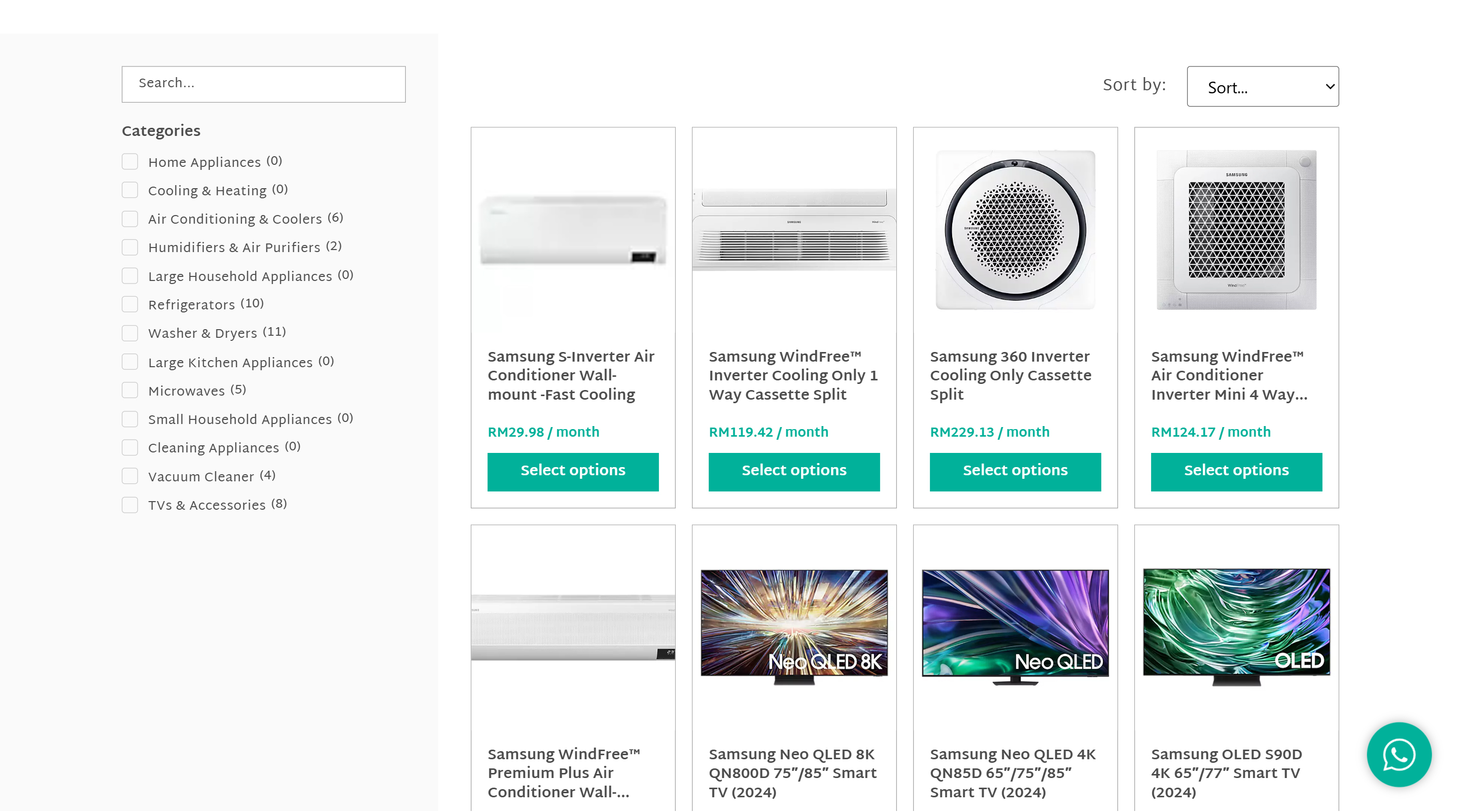Open Samsung Neo QLED 4K QN85D title link
This screenshot has width=1461, height=812.
(1013, 773)
